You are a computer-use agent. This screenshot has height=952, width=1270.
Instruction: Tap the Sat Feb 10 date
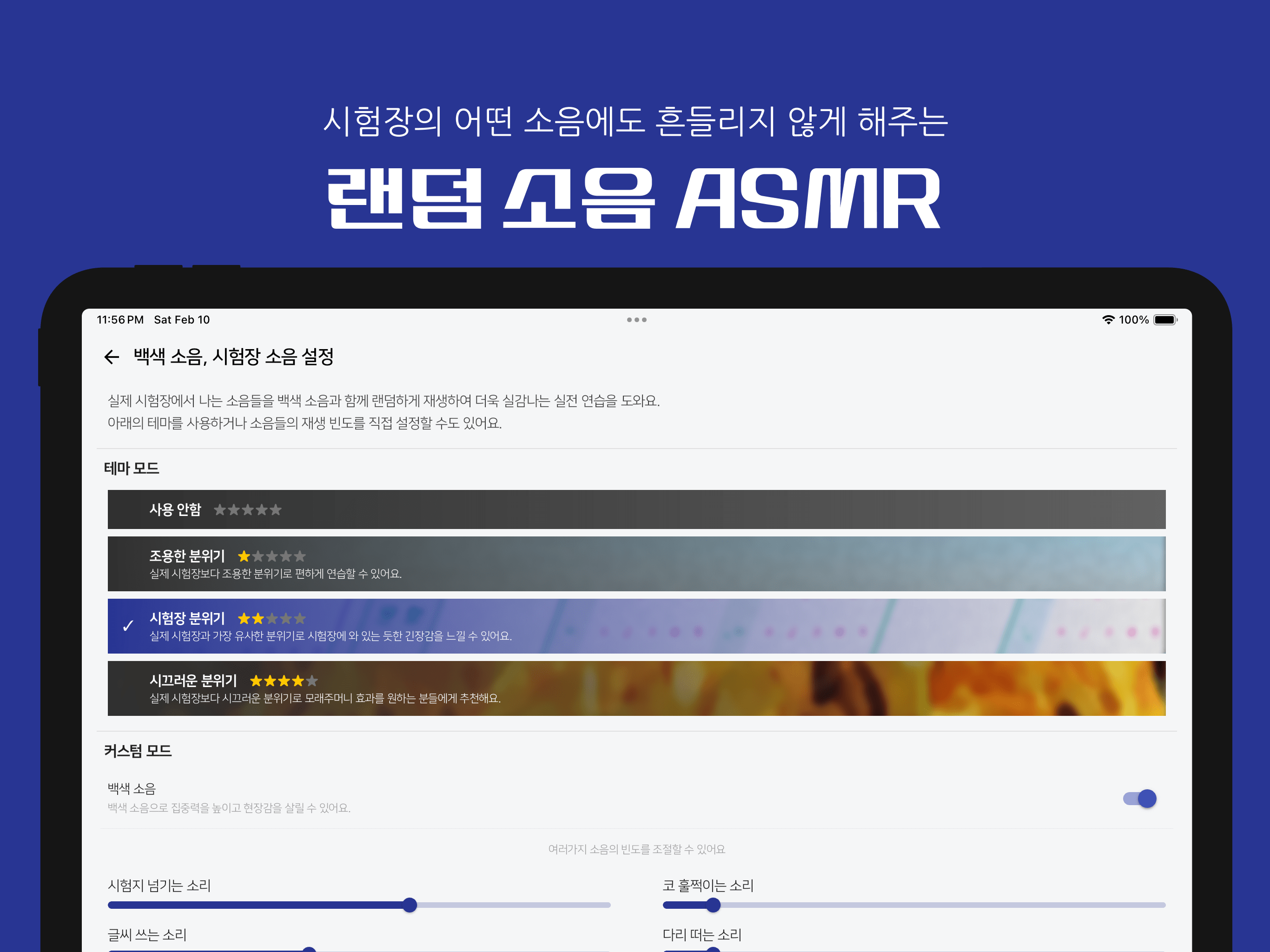(x=182, y=320)
